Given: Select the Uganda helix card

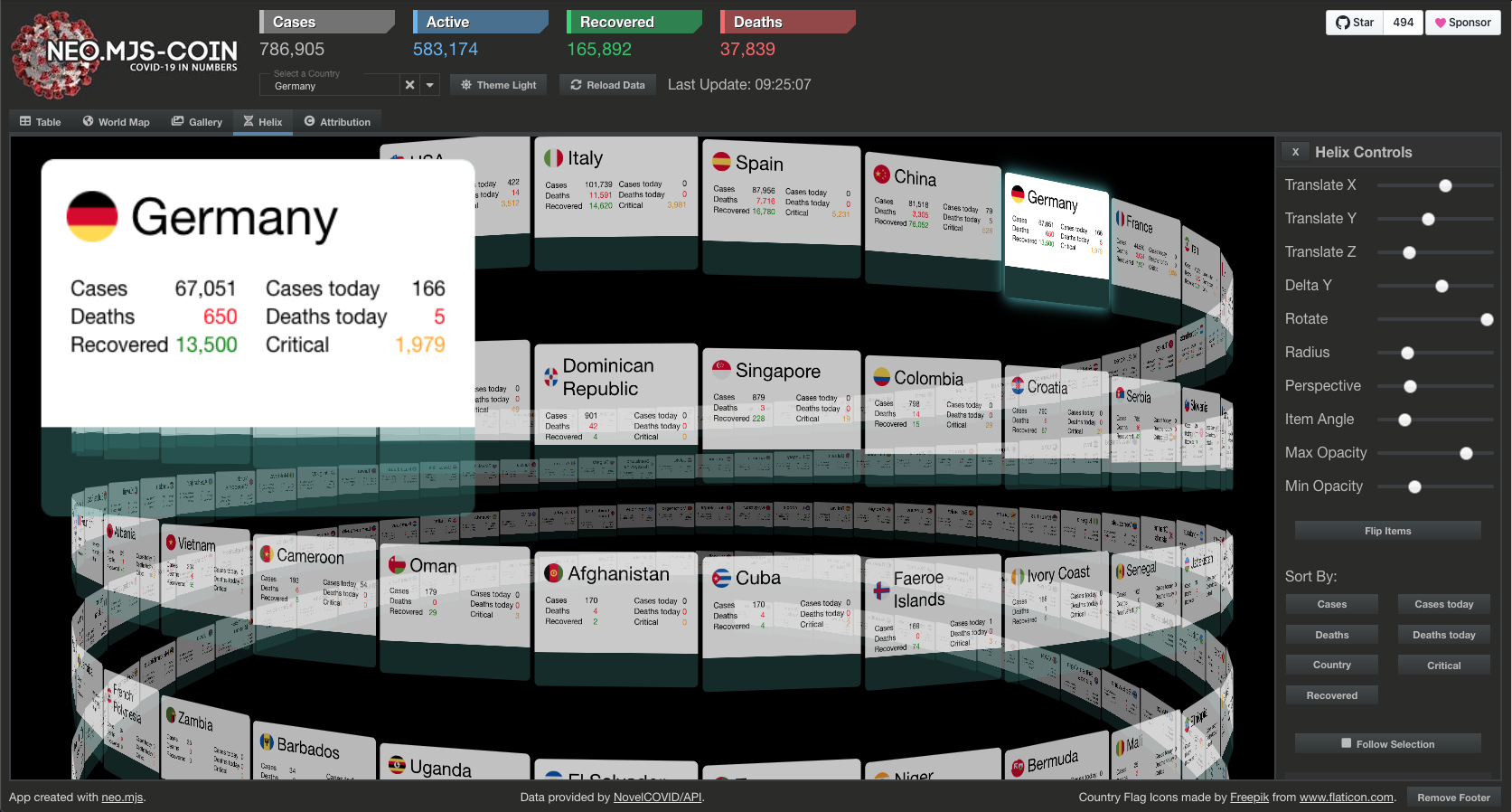Looking at the screenshot, I should click(455, 761).
